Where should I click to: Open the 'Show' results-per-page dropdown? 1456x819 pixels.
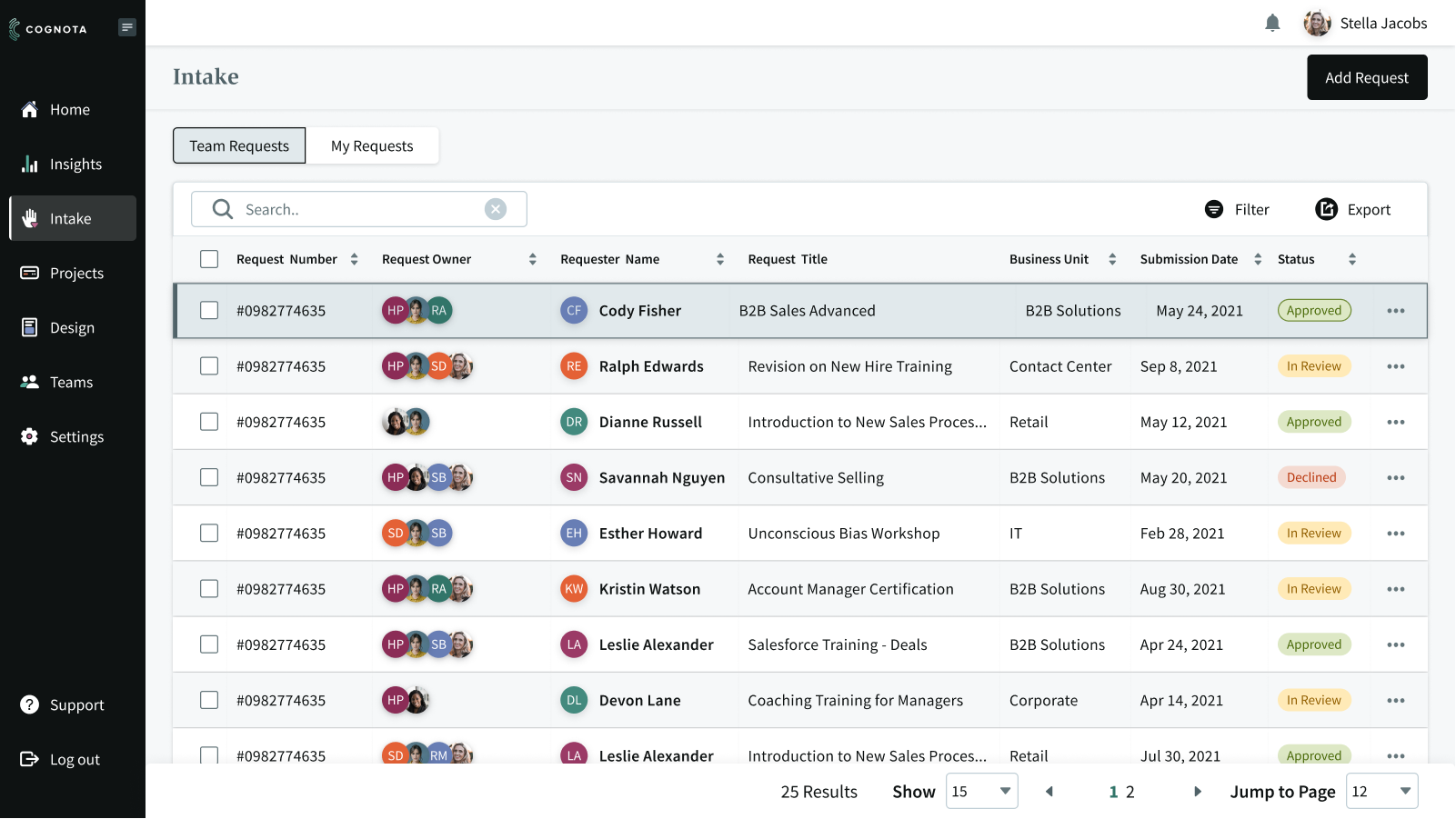[981, 791]
